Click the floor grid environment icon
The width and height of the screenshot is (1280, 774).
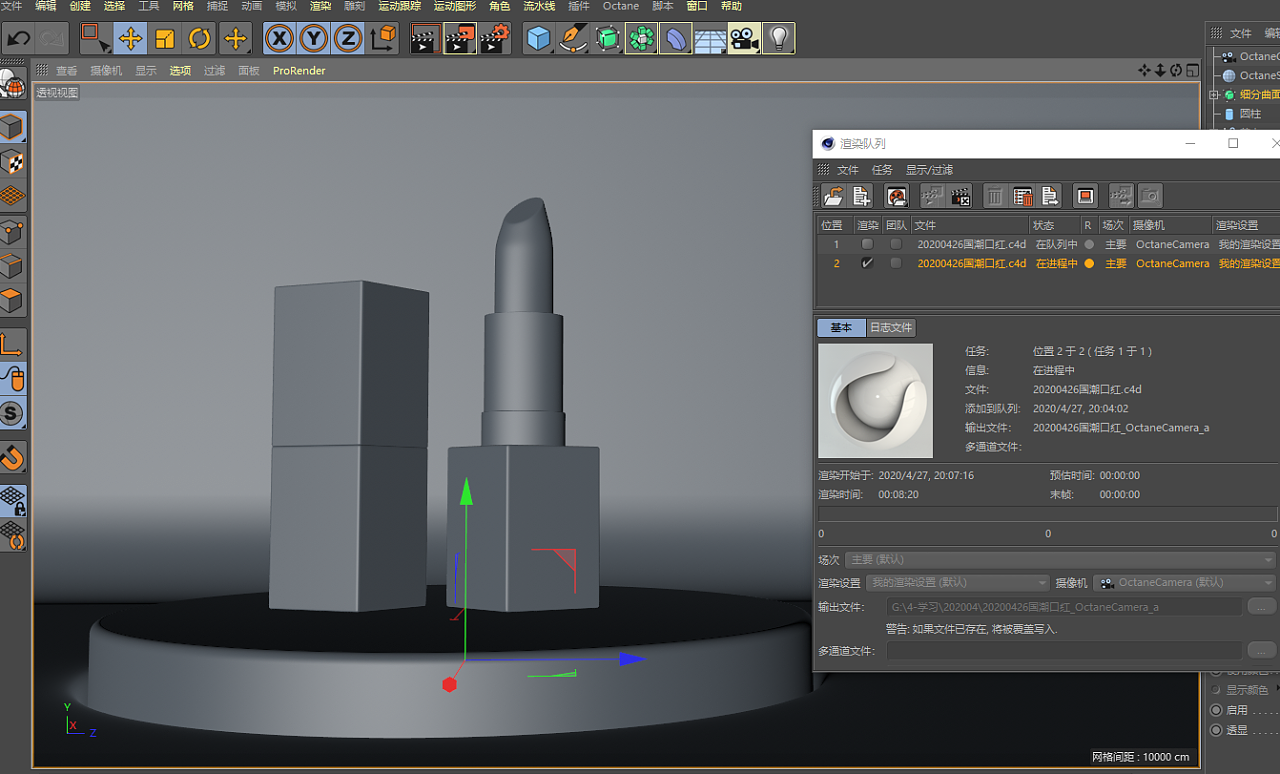[710, 39]
